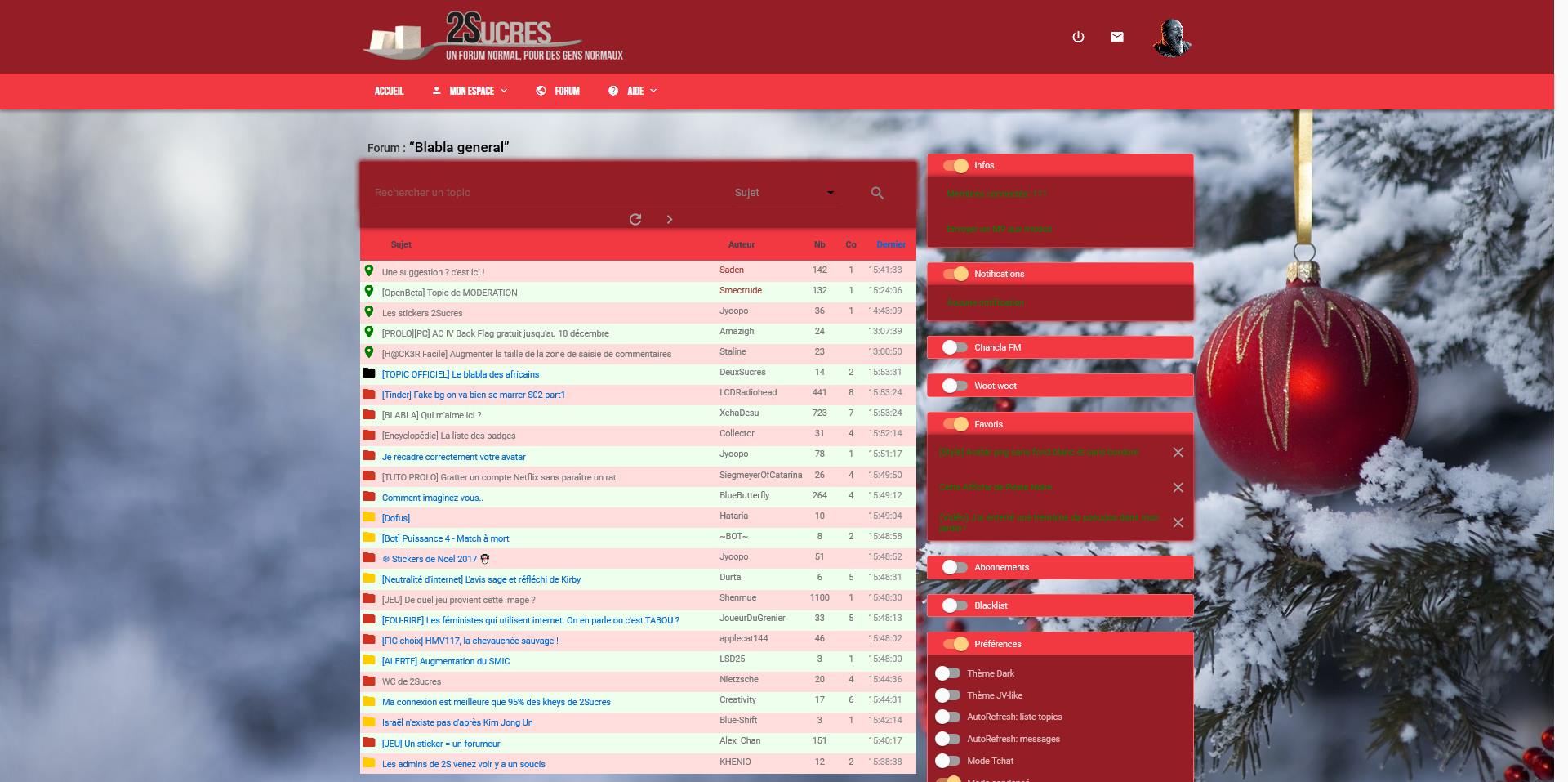This screenshot has width=1568, height=782.
Task: Click author name 'SiegmeyerOfCatarina'
Action: 760,475
